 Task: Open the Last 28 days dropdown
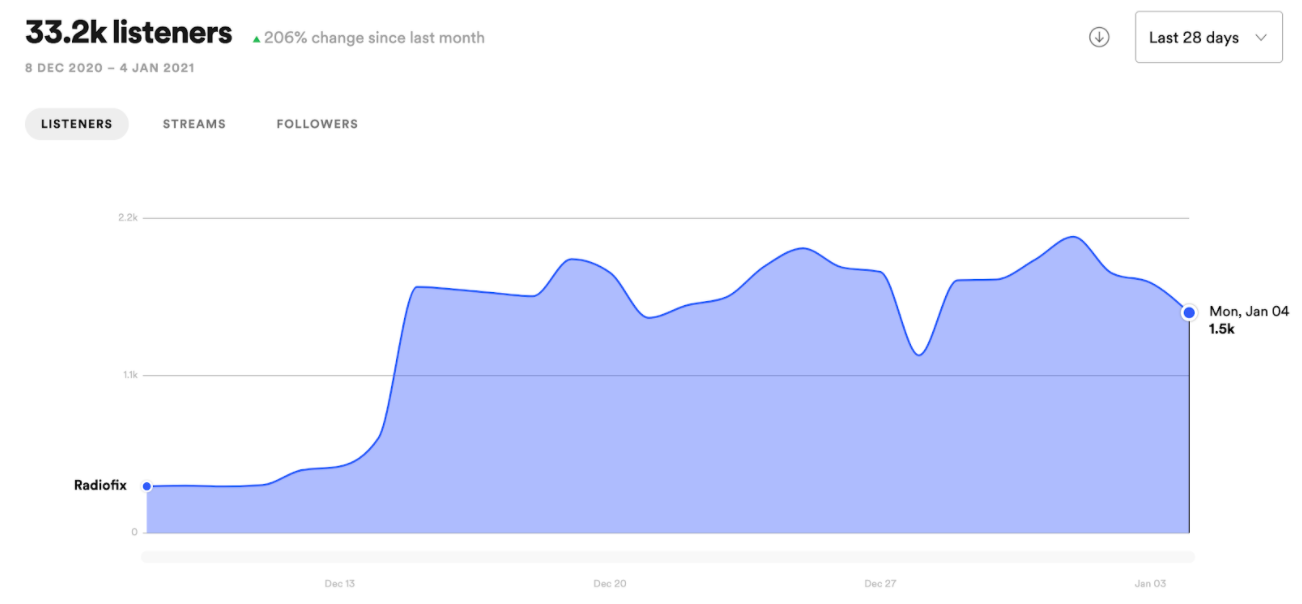pyautogui.click(x=1208, y=37)
